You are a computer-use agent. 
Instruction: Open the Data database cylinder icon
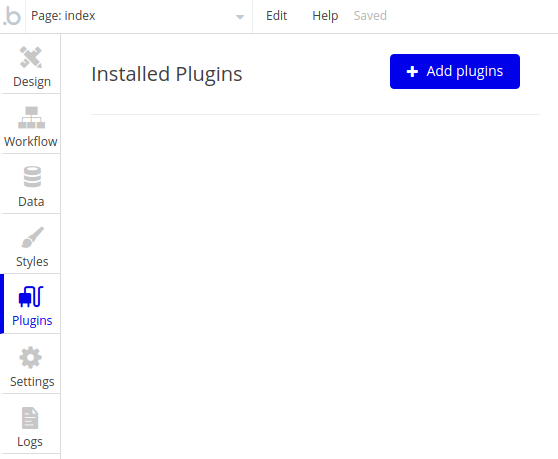32,176
